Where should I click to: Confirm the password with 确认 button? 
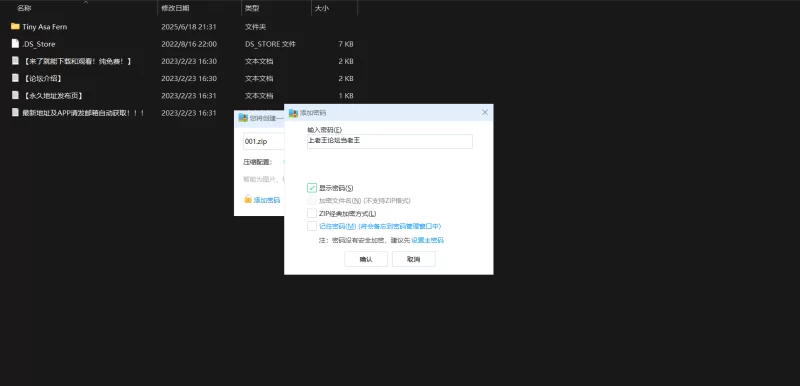point(366,259)
